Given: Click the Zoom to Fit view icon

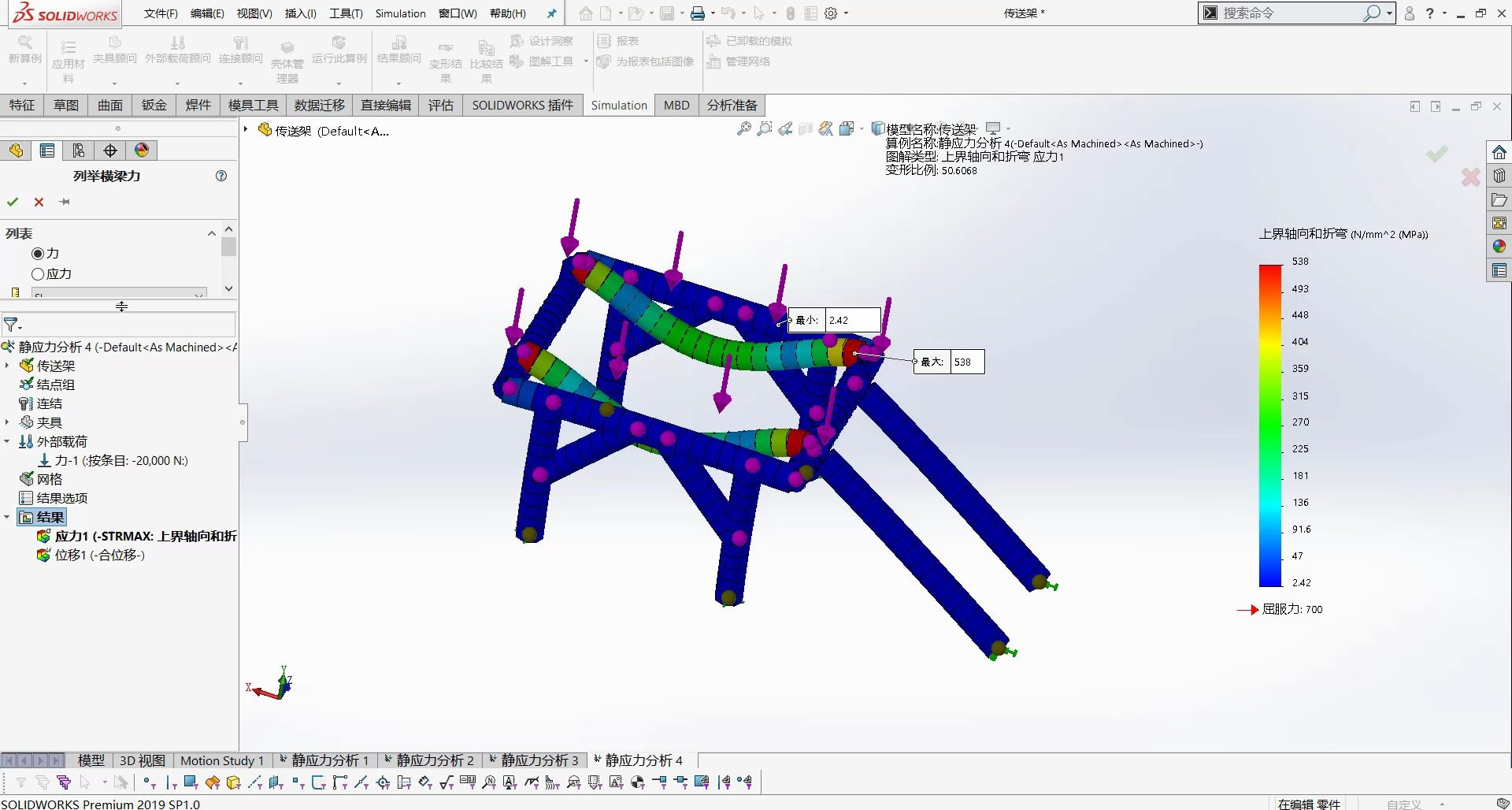Looking at the screenshot, I should [x=743, y=128].
